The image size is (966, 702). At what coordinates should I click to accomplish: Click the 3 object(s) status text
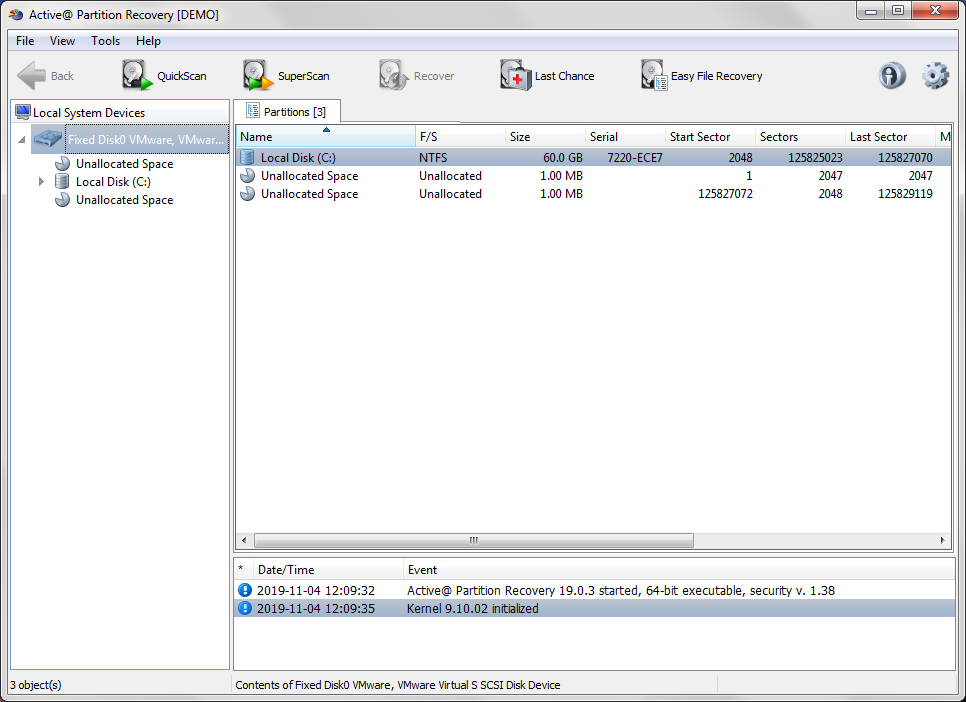click(x=36, y=685)
